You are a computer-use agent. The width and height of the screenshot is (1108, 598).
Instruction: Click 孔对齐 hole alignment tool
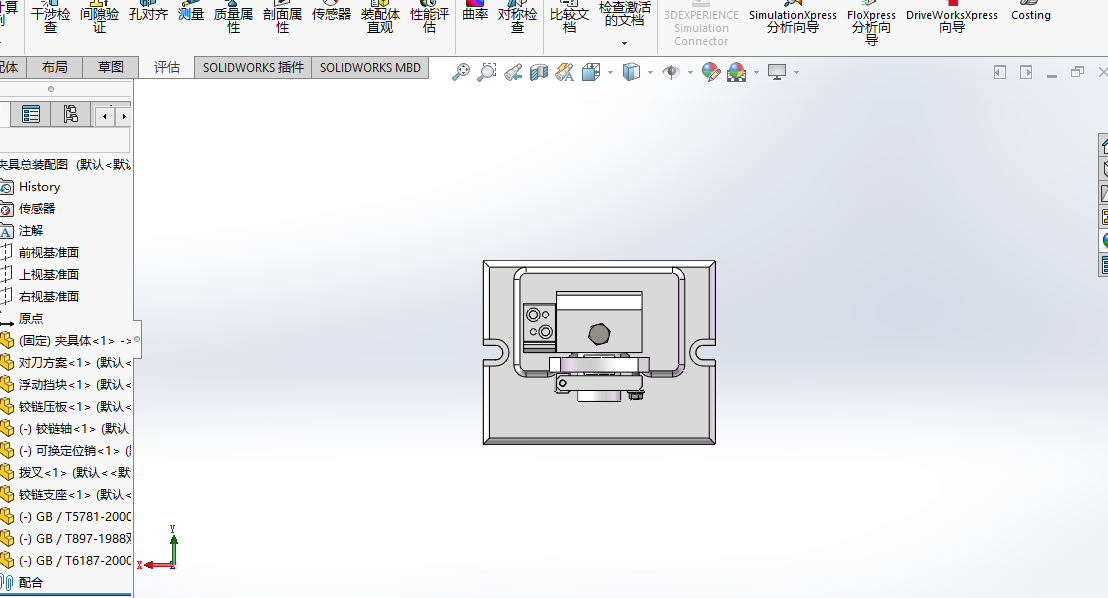pos(148,13)
